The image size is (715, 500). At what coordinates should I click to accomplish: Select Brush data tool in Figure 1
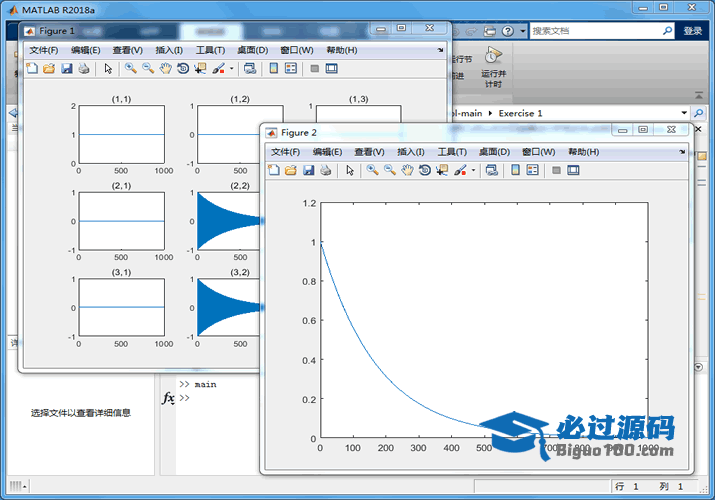click(218, 69)
